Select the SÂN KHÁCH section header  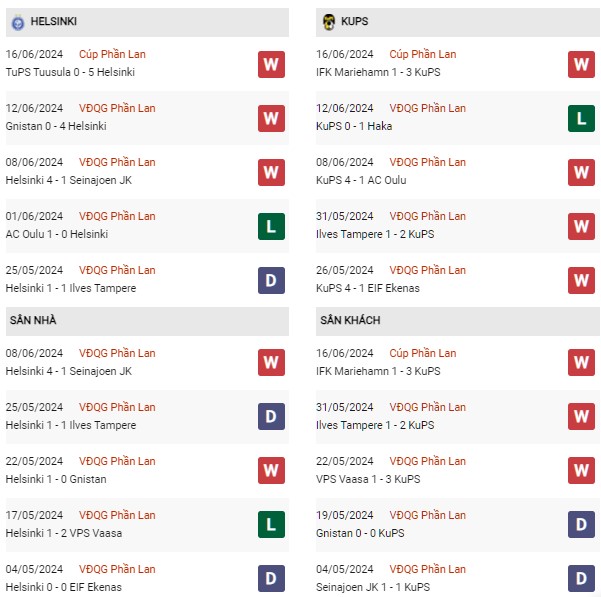pyautogui.click(x=458, y=321)
